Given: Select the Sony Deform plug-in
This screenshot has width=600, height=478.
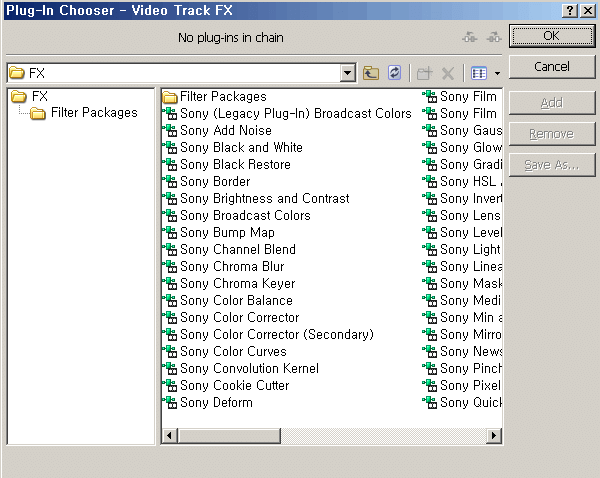Looking at the screenshot, I should pos(207,403).
